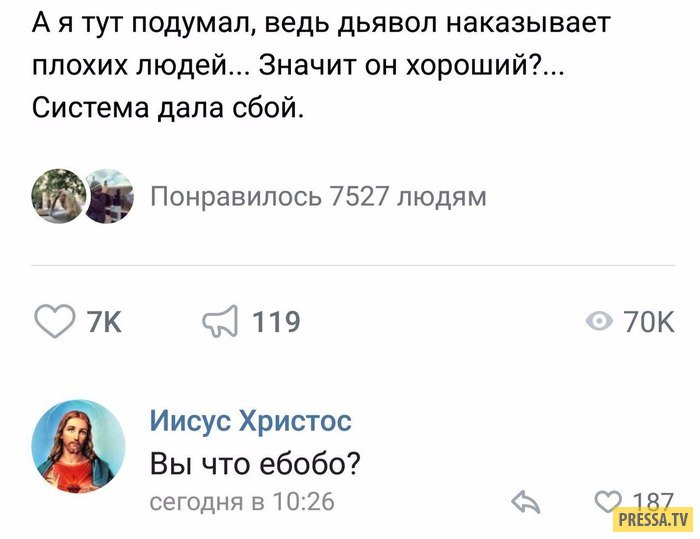Click the 7K likes count

coord(104,322)
